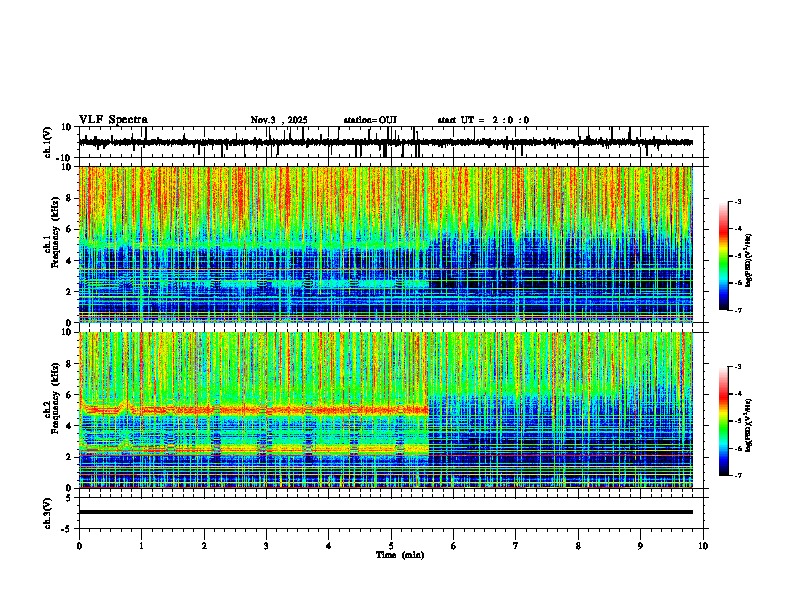792x612 pixels.
Task: Click the color scale bar beside ch.2 spectrogram
Action: pyautogui.click(x=724, y=421)
